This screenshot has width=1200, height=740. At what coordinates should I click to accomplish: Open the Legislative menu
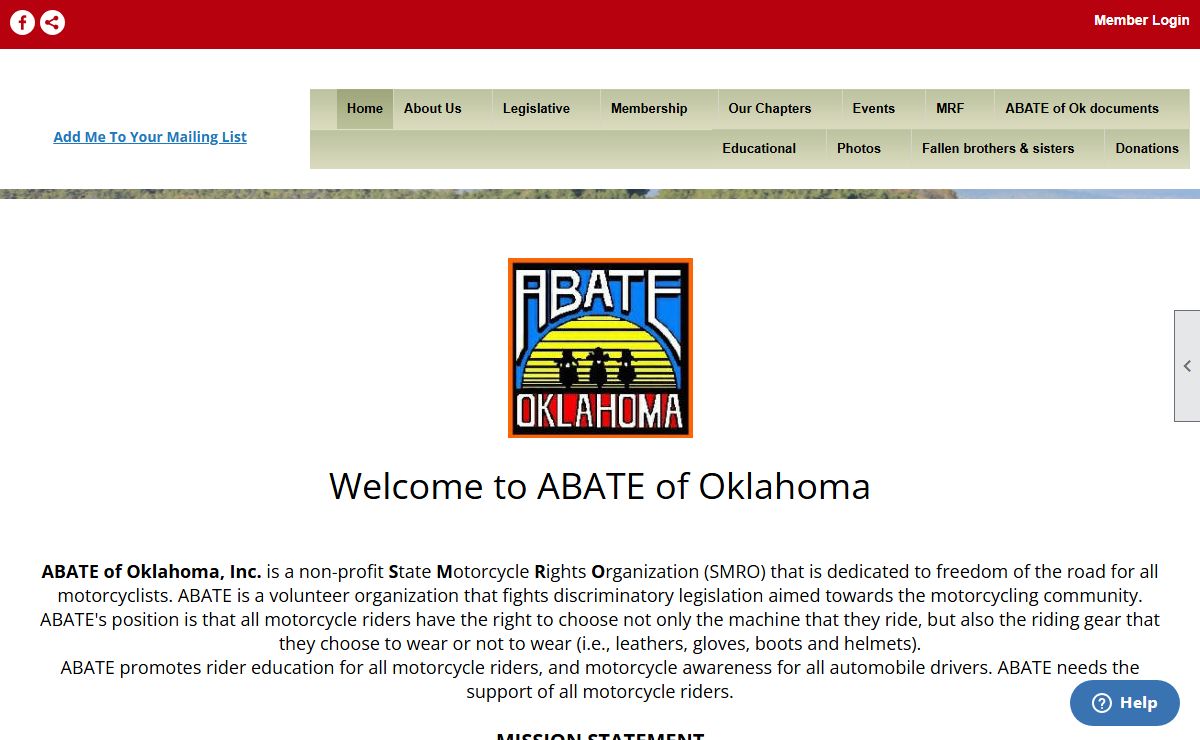point(537,109)
